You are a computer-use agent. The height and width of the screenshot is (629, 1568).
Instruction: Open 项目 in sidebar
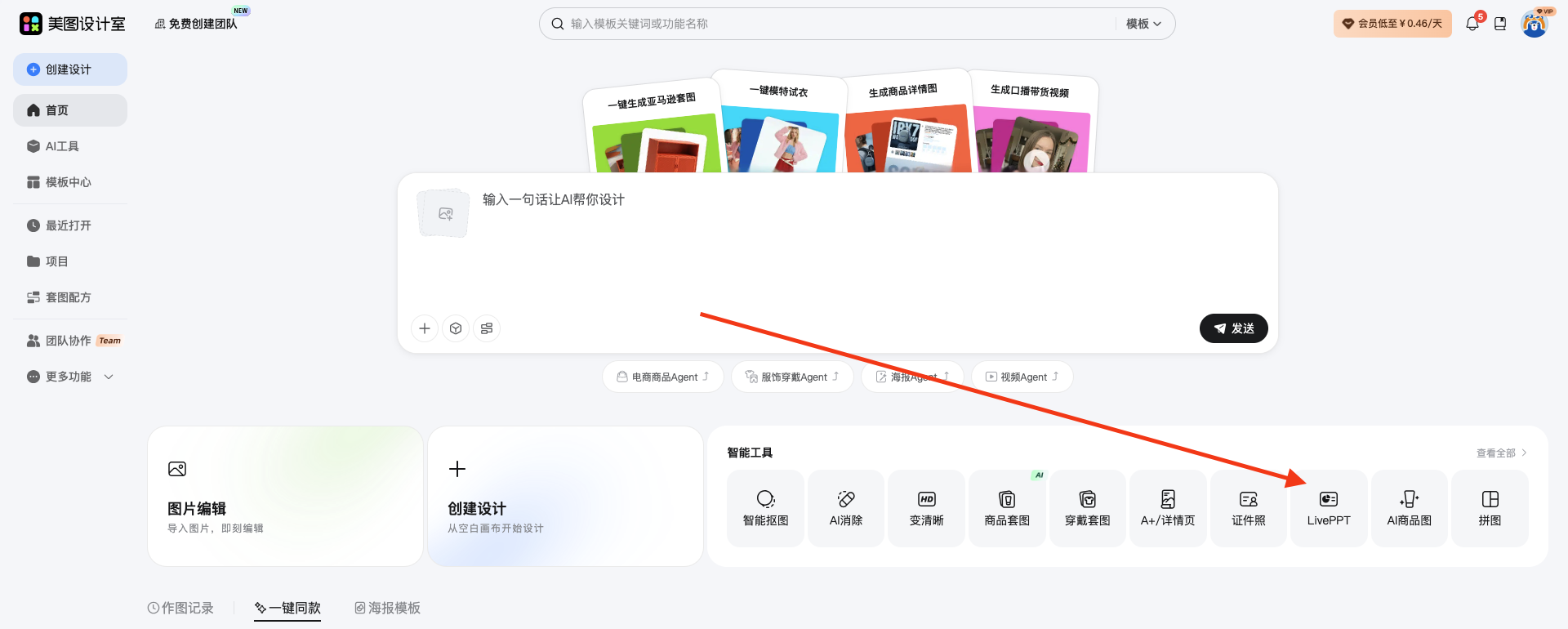(70, 261)
